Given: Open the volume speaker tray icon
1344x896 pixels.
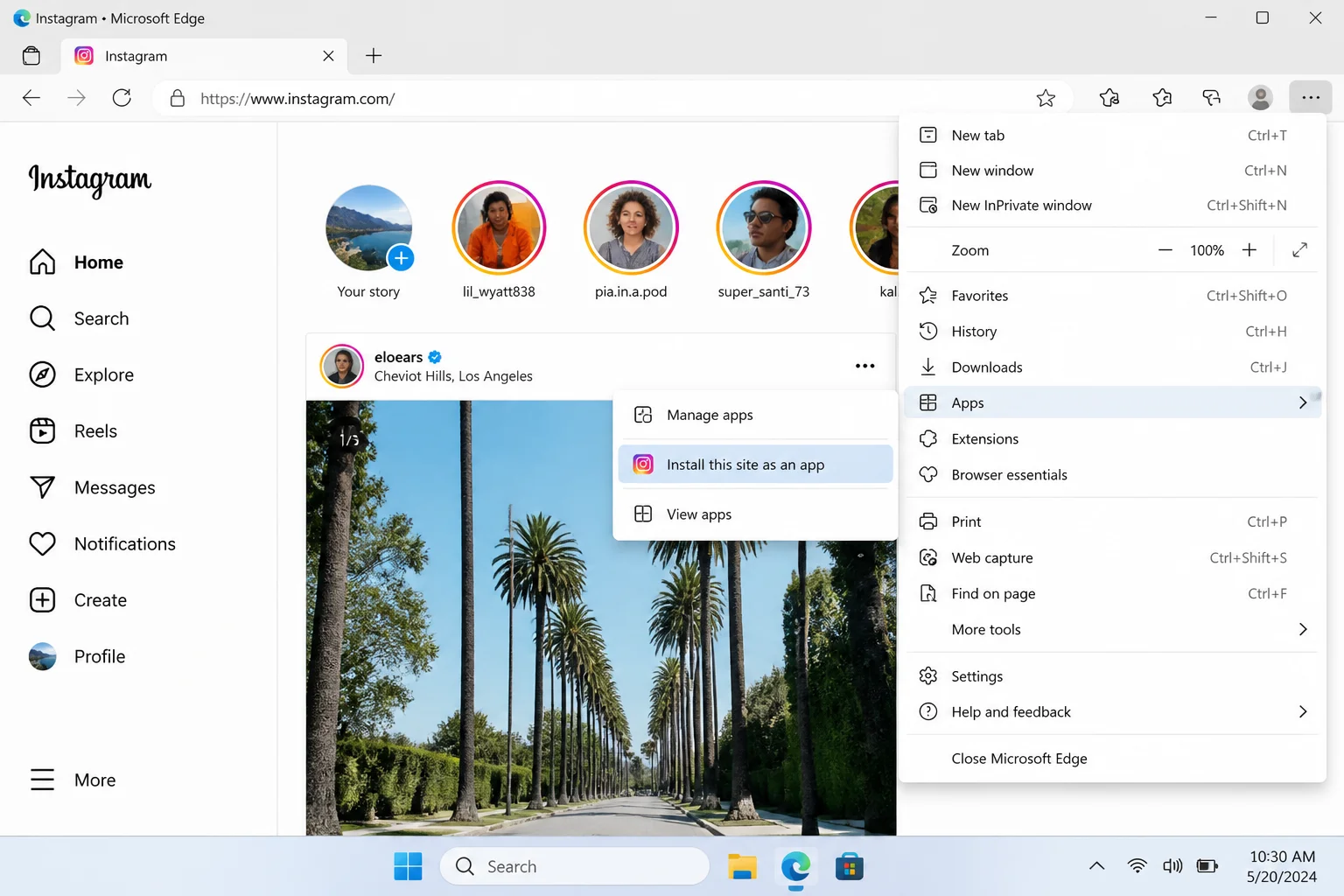Looking at the screenshot, I should tap(1172, 866).
